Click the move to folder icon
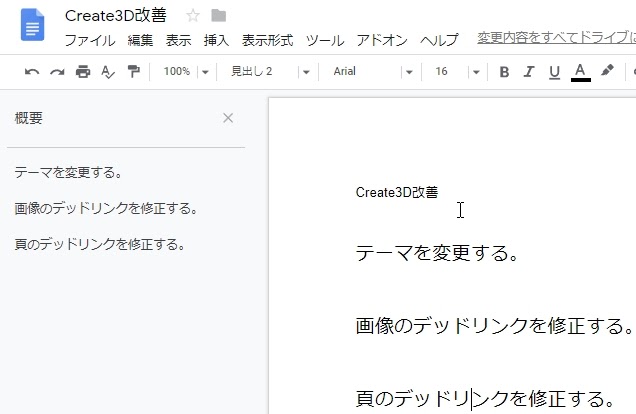The width and height of the screenshot is (636, 414). click(x=218, y=16)
